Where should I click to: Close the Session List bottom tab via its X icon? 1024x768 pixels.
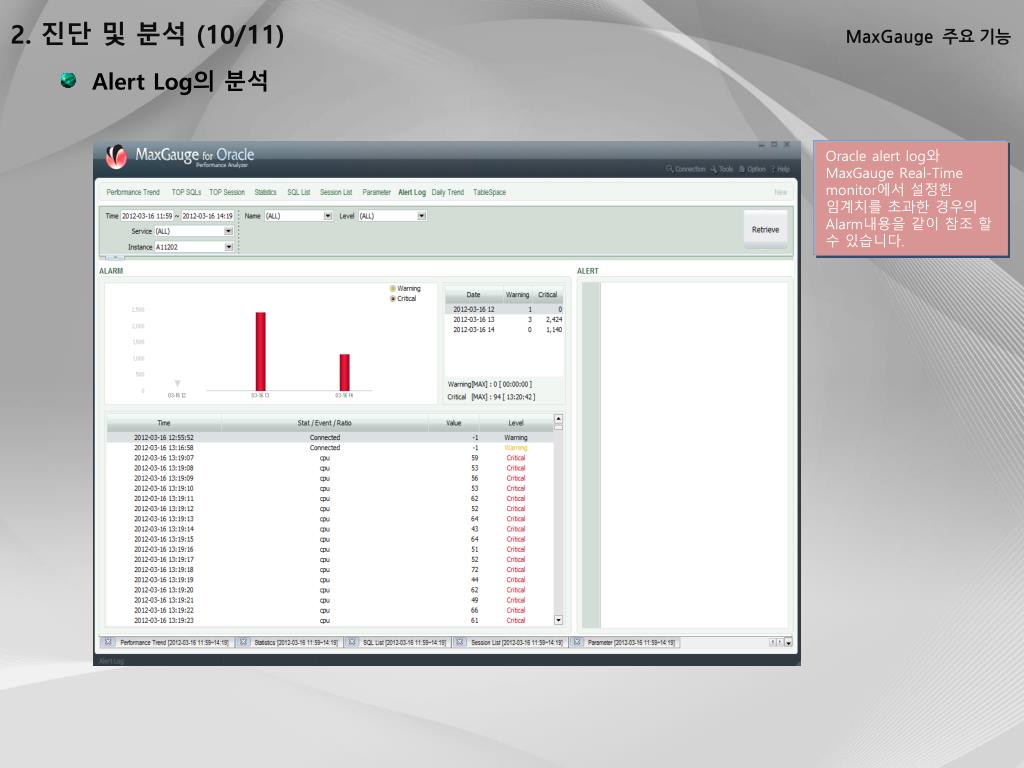coord(460,643)
